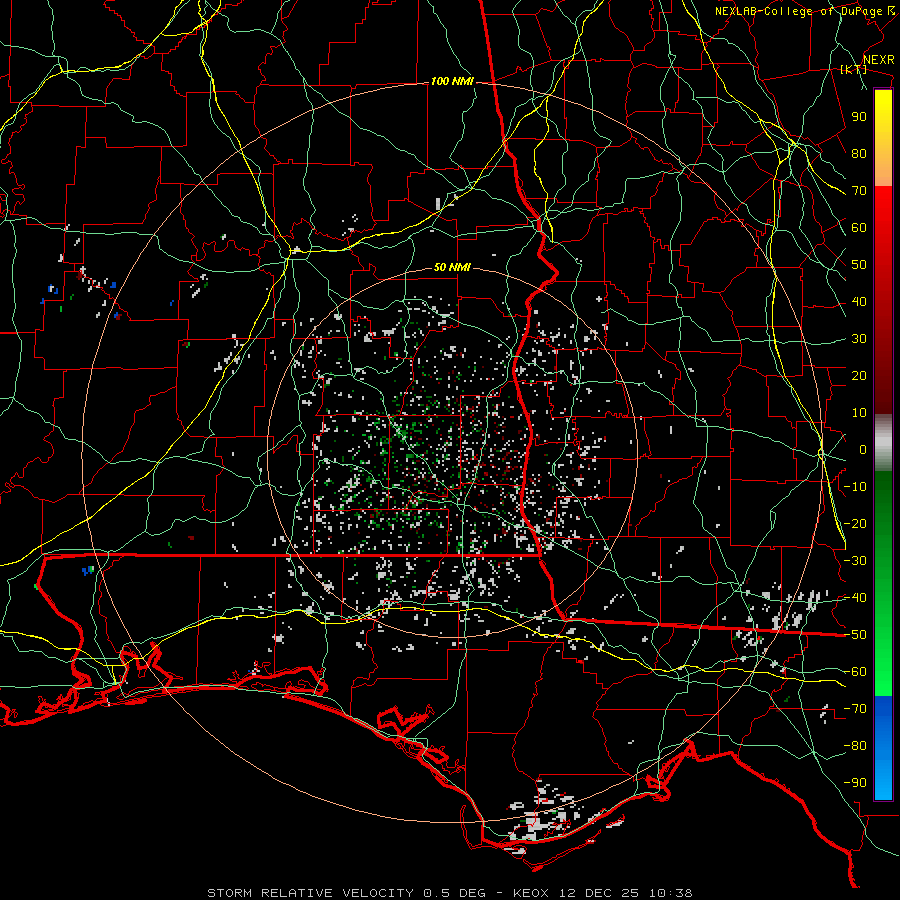This screenshot has width=900, height=900.
Task: Click the positive 30 scale label
Action: [859, 339]
